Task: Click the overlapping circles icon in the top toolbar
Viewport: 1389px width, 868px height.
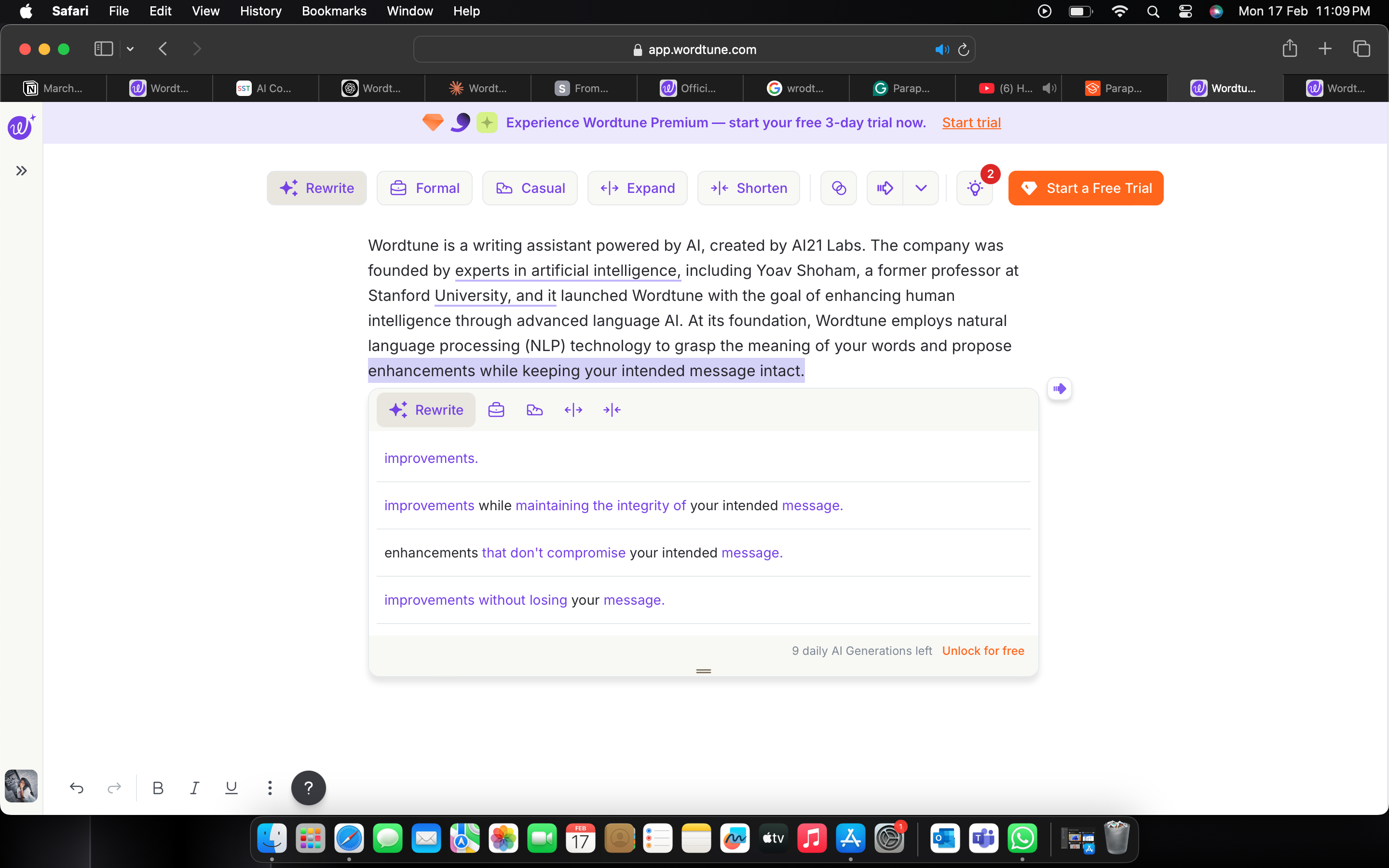Action: [x=839, y=188]
